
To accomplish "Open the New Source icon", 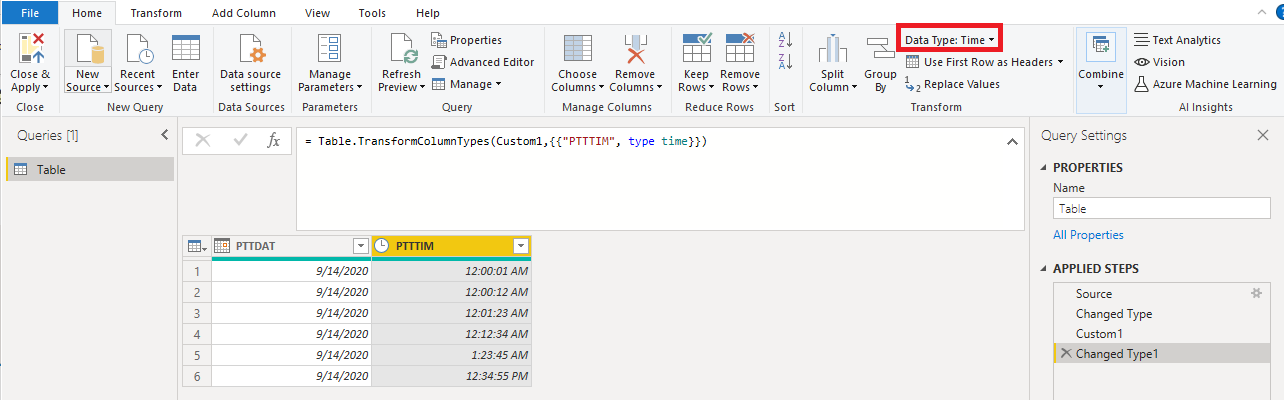I will [87, 48].
